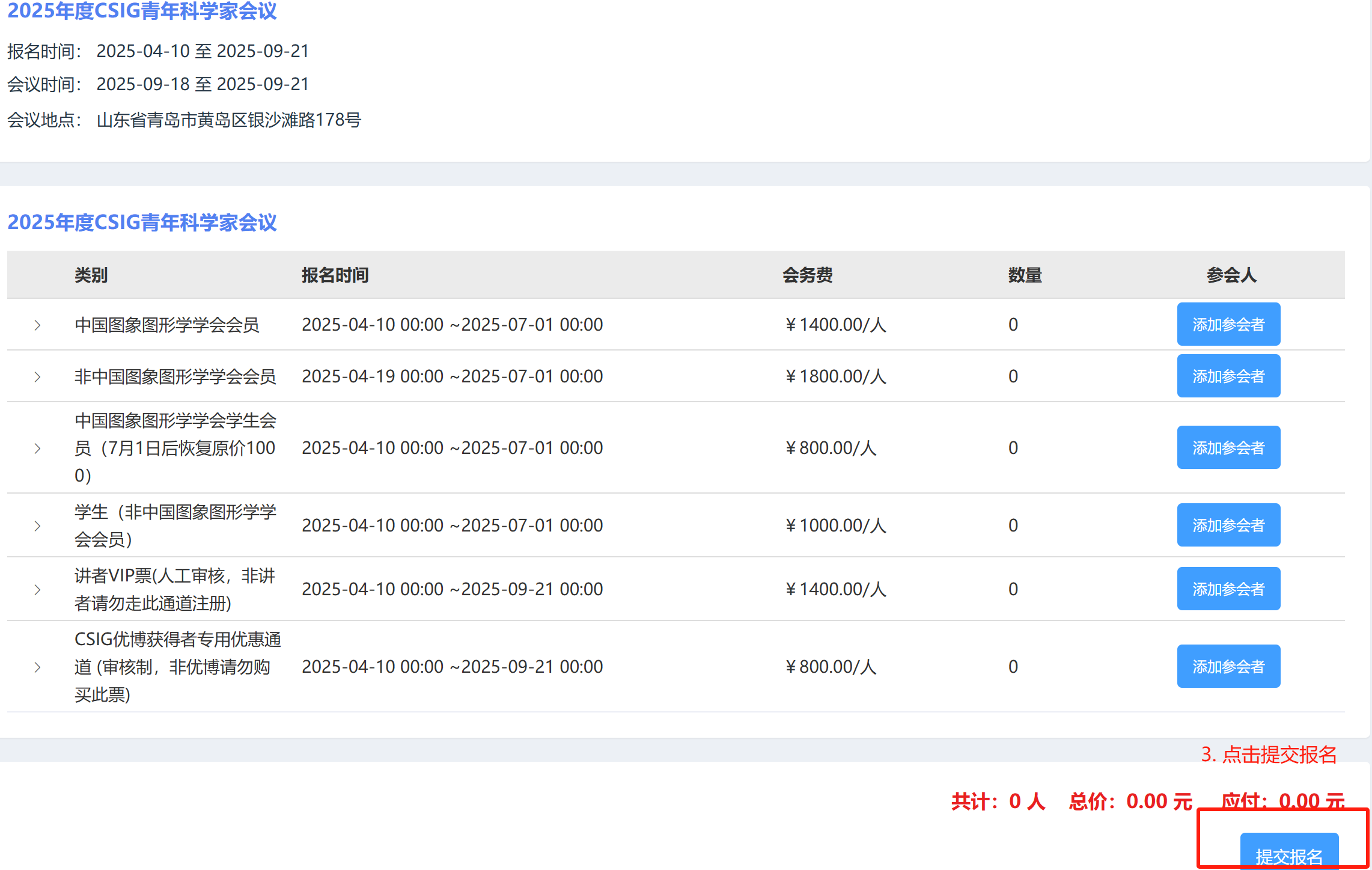Expand the 中国图象图形学学会会员 row chevron
This screenshot has height=870, width=1372.
pos(37,325)
